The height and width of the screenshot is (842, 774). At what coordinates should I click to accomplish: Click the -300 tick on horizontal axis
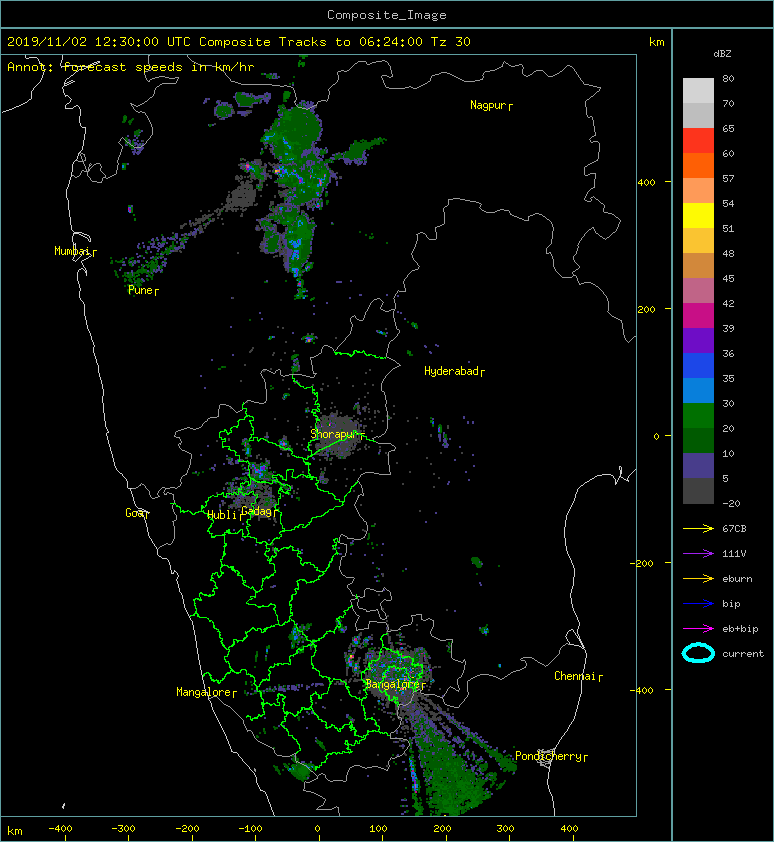pyautogui.click(x=123, y=829)
